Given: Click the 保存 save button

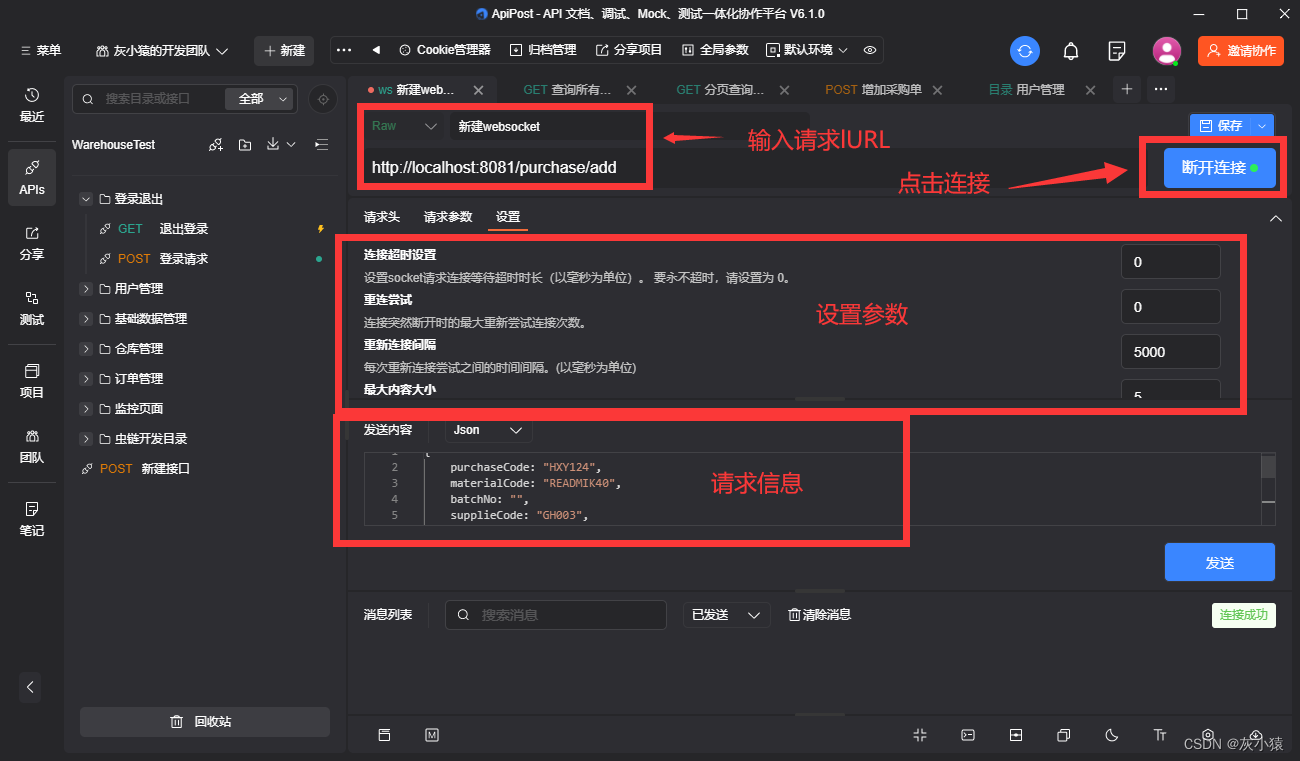Looking at the screenshot, I should click(1220, 126).
